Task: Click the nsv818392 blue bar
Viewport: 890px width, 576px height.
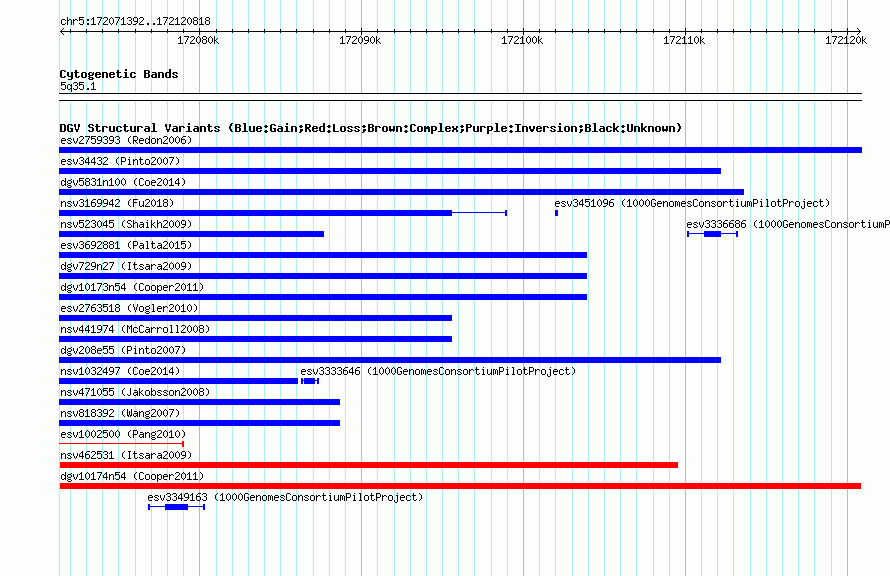Action: (x=199, y=423)
